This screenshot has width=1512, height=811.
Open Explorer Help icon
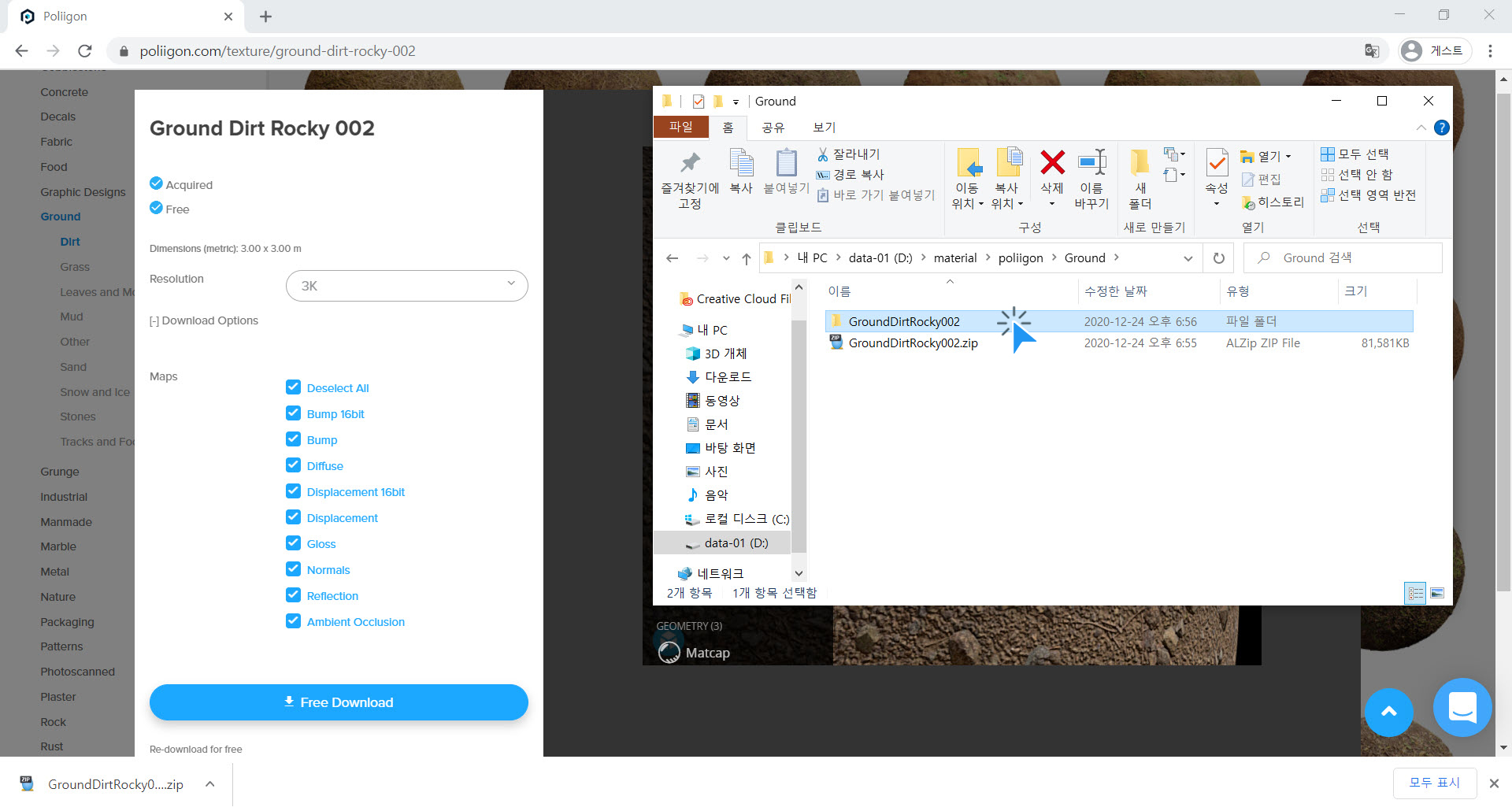[1441, 128]
